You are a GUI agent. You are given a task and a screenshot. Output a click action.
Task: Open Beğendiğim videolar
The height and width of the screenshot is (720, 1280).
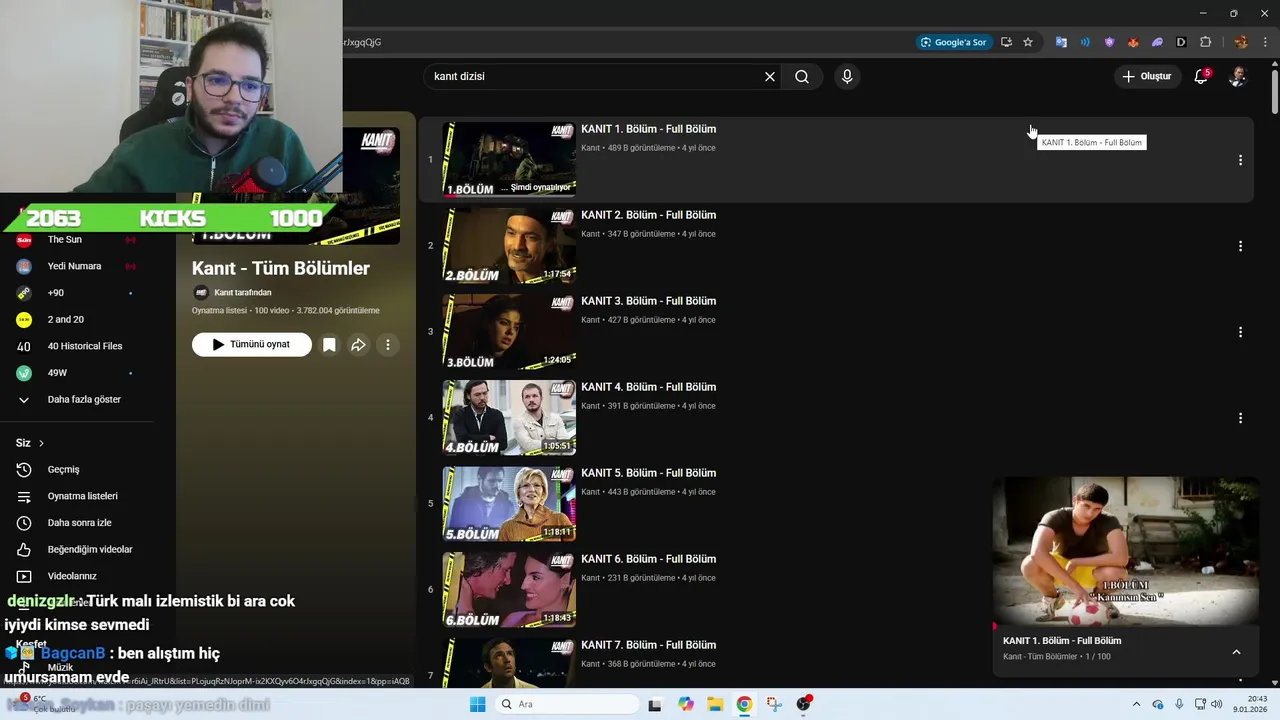coord(76,550)
